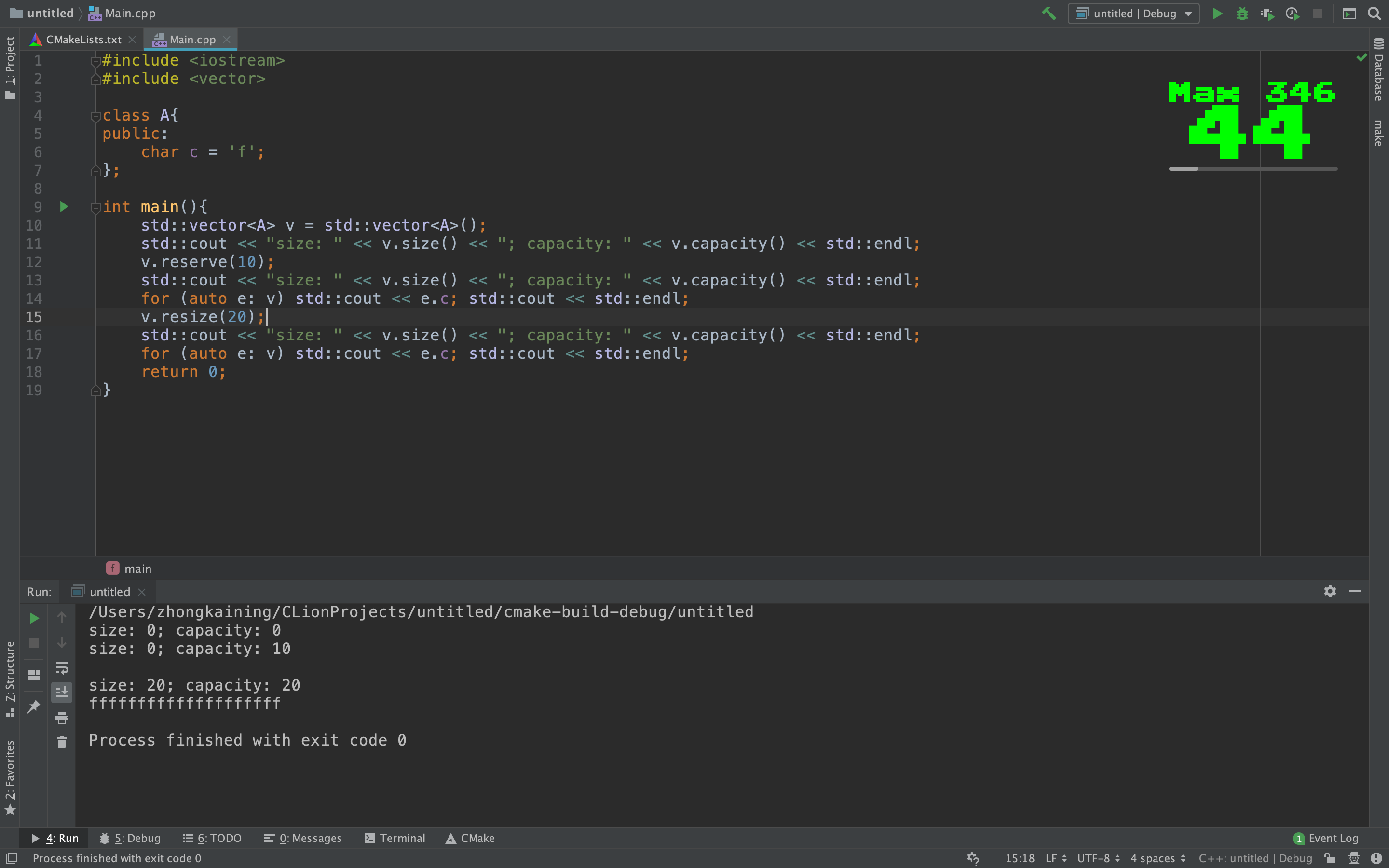Open the 4: Run tool window tab
1389x868 pixels.
(54, 838)
